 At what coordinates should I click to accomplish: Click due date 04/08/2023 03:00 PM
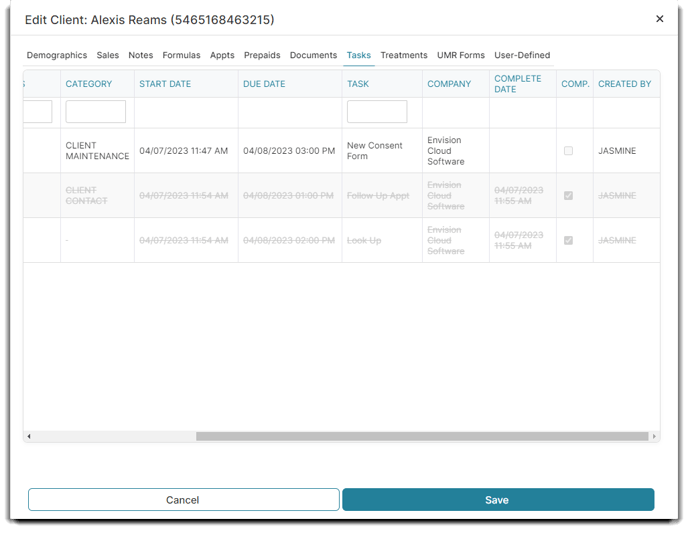pos(289,151)
